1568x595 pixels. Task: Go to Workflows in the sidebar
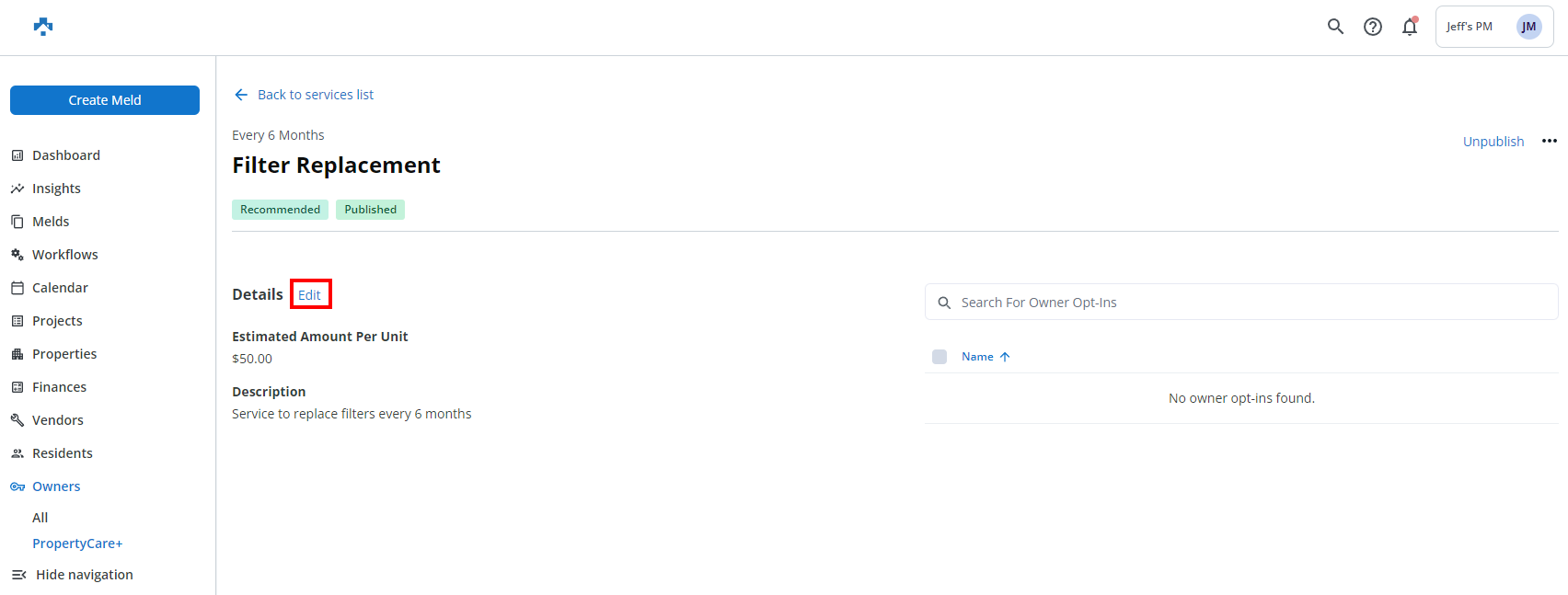click(x=64, y=255)
